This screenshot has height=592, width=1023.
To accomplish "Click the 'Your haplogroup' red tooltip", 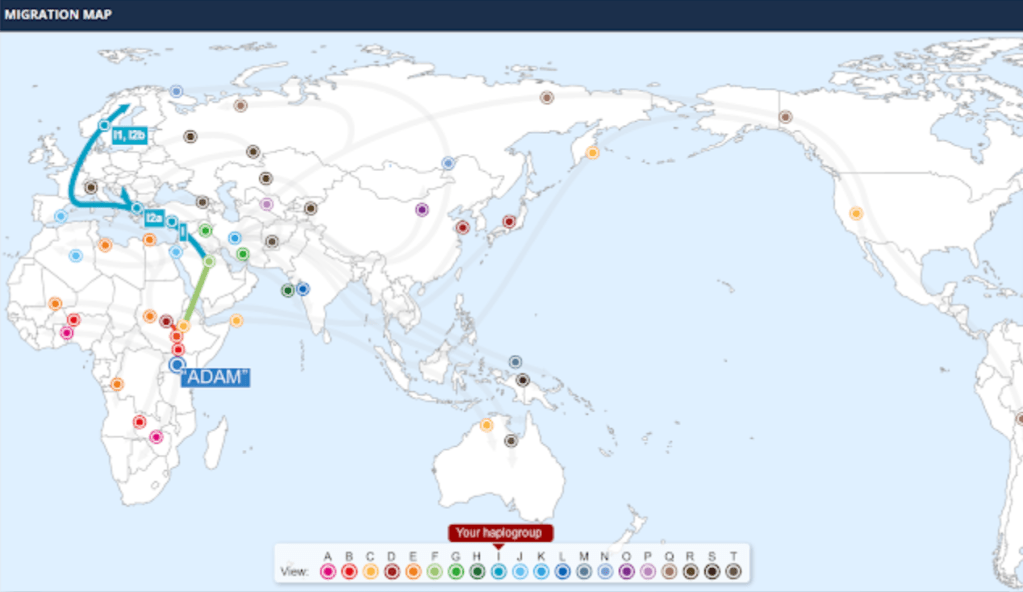I will 500,533.
